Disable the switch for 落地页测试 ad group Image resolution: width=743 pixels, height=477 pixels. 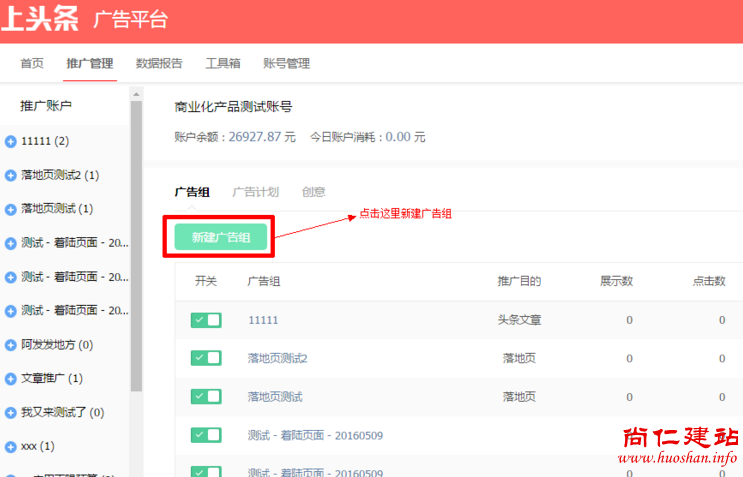[206, 396]
